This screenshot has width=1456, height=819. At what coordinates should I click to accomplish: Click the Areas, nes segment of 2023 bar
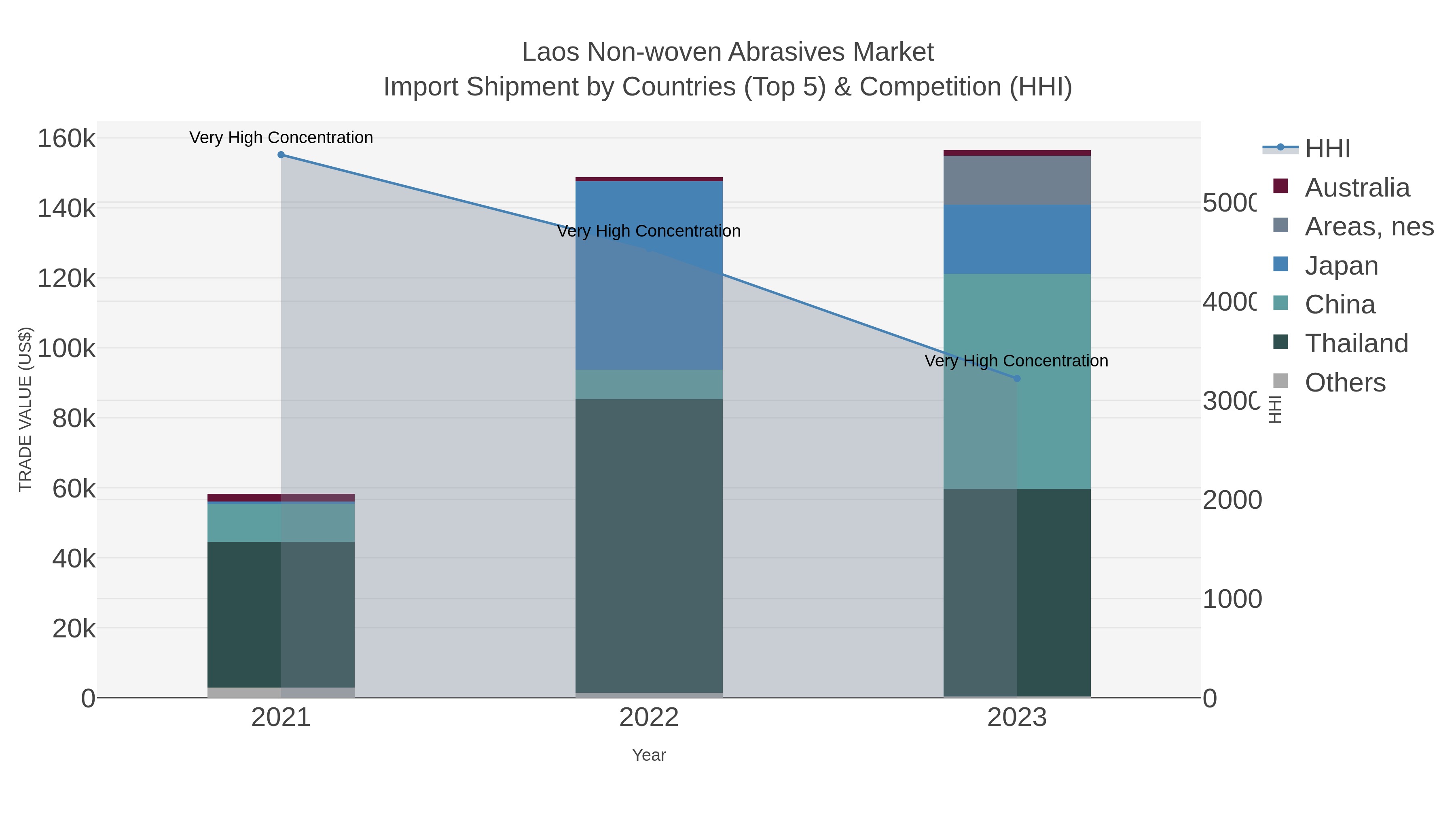pyautogui.click(x=1017, y=180)
